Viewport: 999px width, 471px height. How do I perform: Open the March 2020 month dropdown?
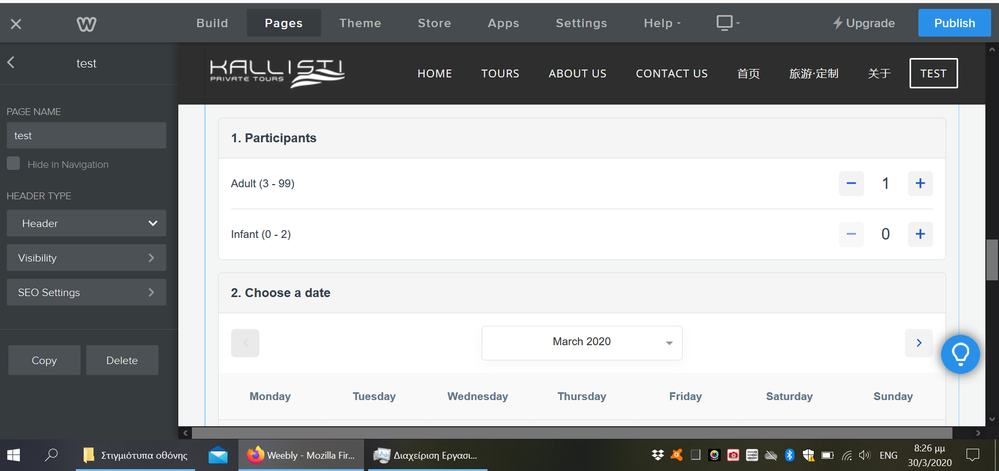click(x=582, y=342)
